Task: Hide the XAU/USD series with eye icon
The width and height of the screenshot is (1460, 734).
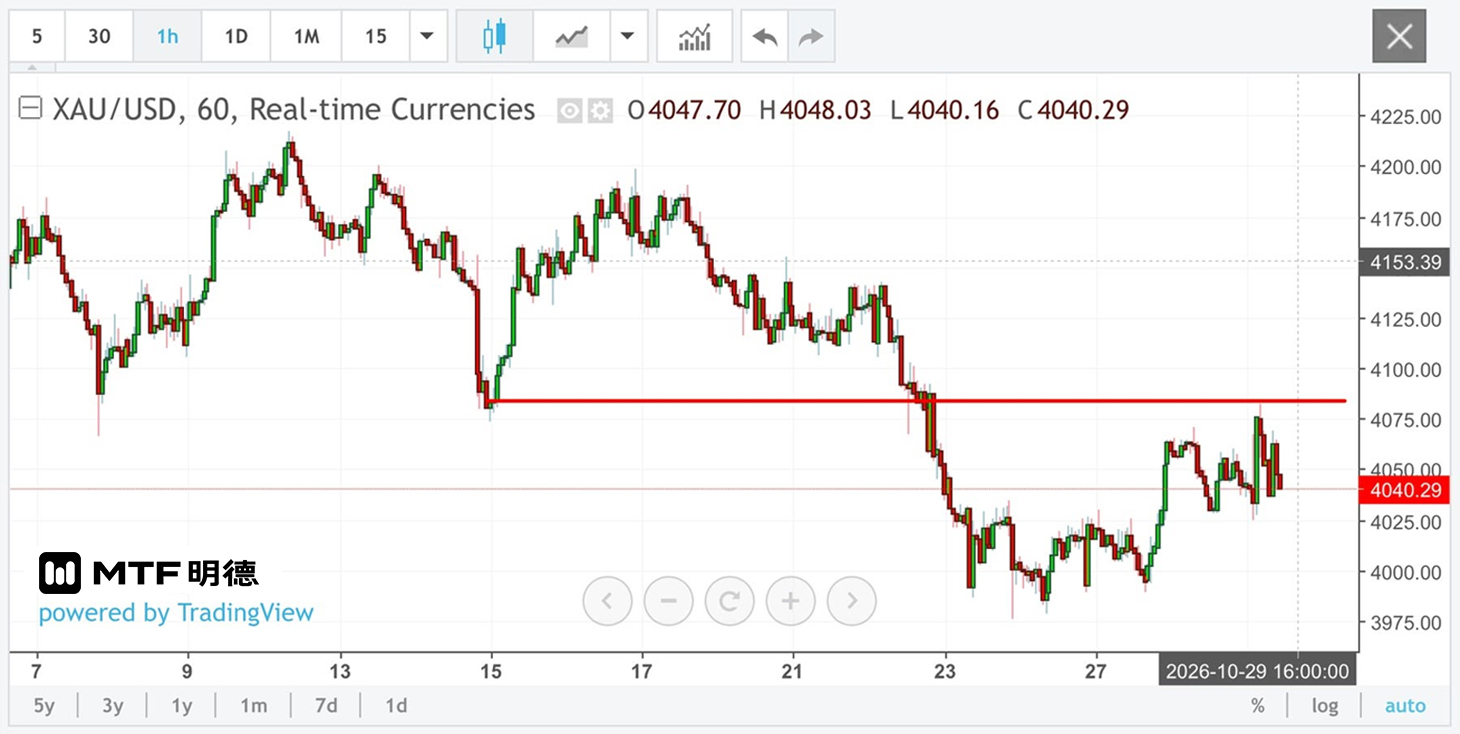Action: 569,110
